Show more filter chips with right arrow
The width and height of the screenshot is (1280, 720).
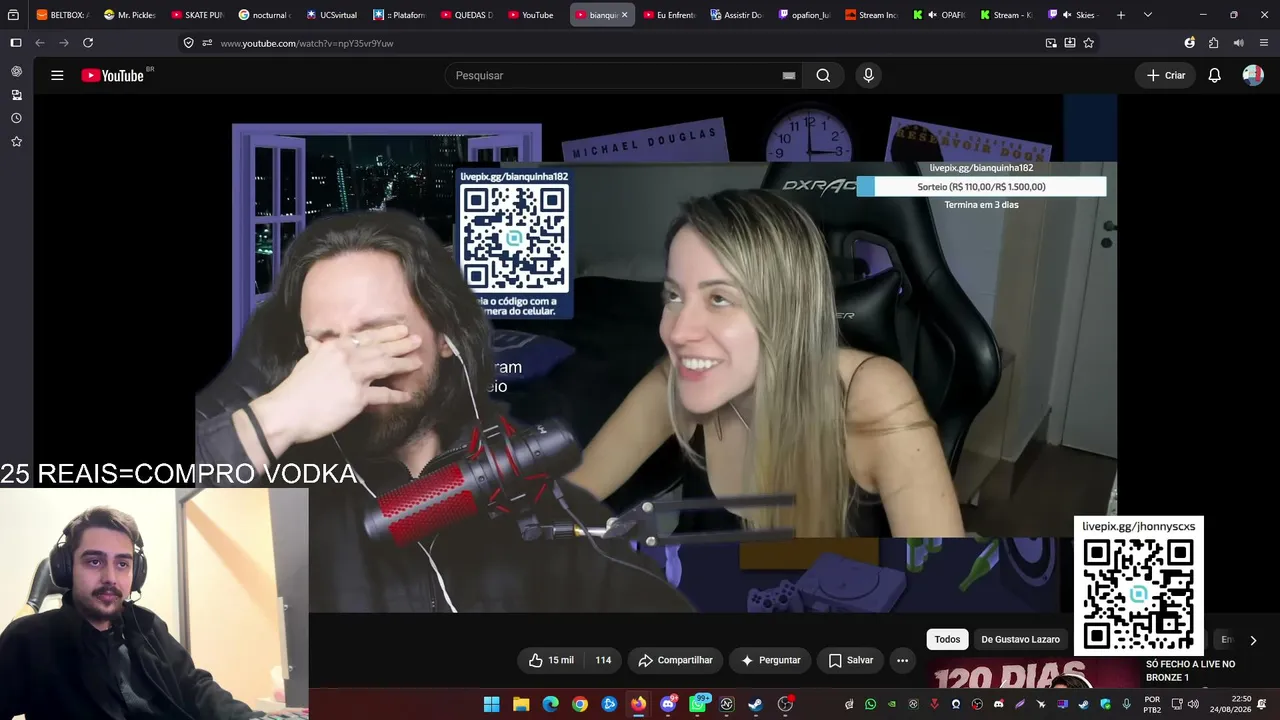point(1253,640)
